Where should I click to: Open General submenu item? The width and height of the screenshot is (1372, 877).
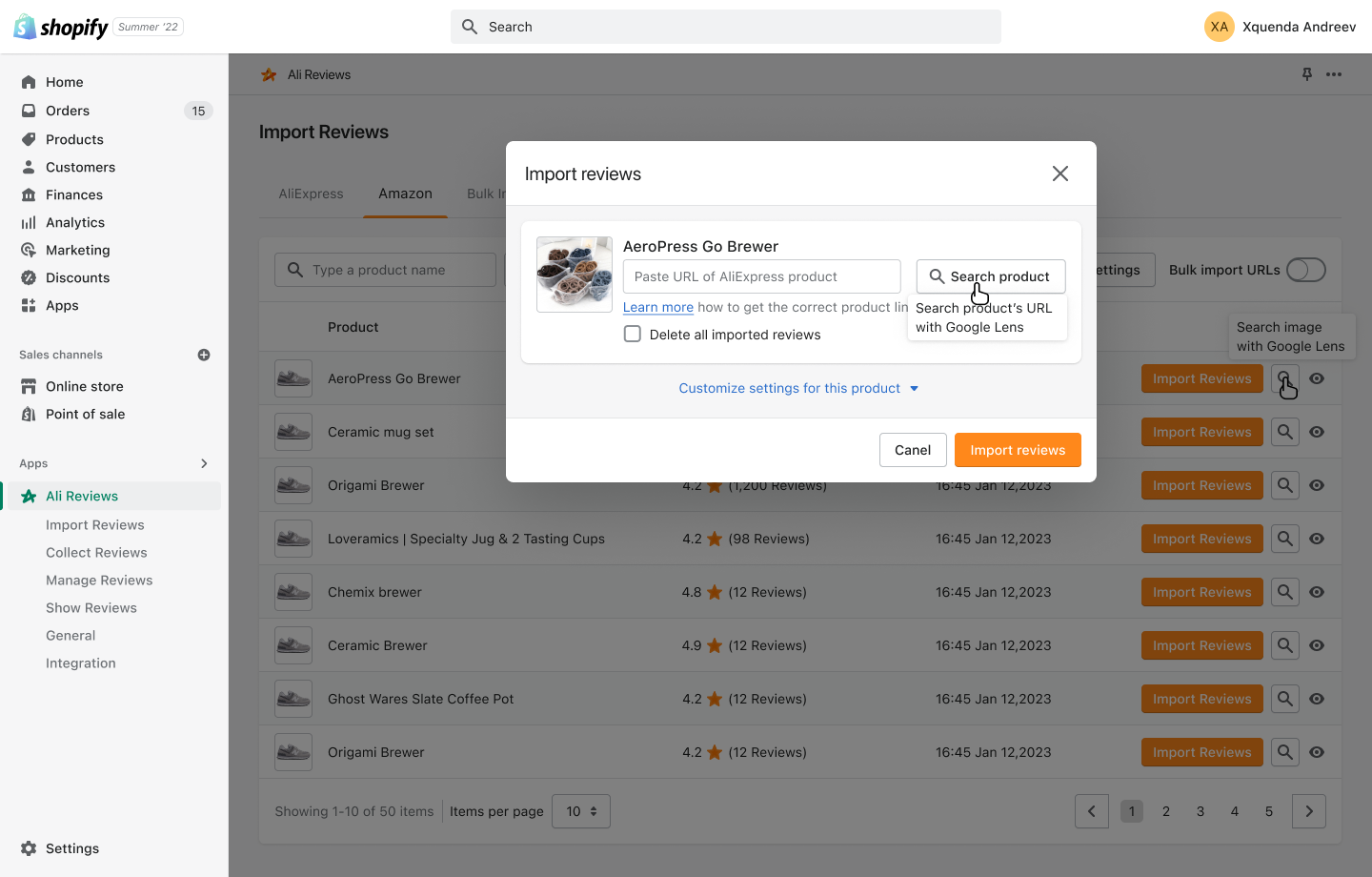(71, 636)
